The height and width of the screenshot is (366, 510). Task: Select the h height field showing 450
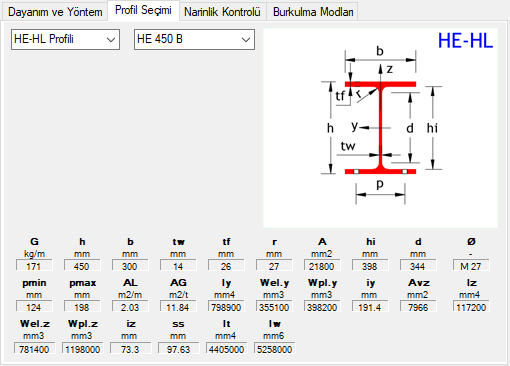(x=82, y=266)
